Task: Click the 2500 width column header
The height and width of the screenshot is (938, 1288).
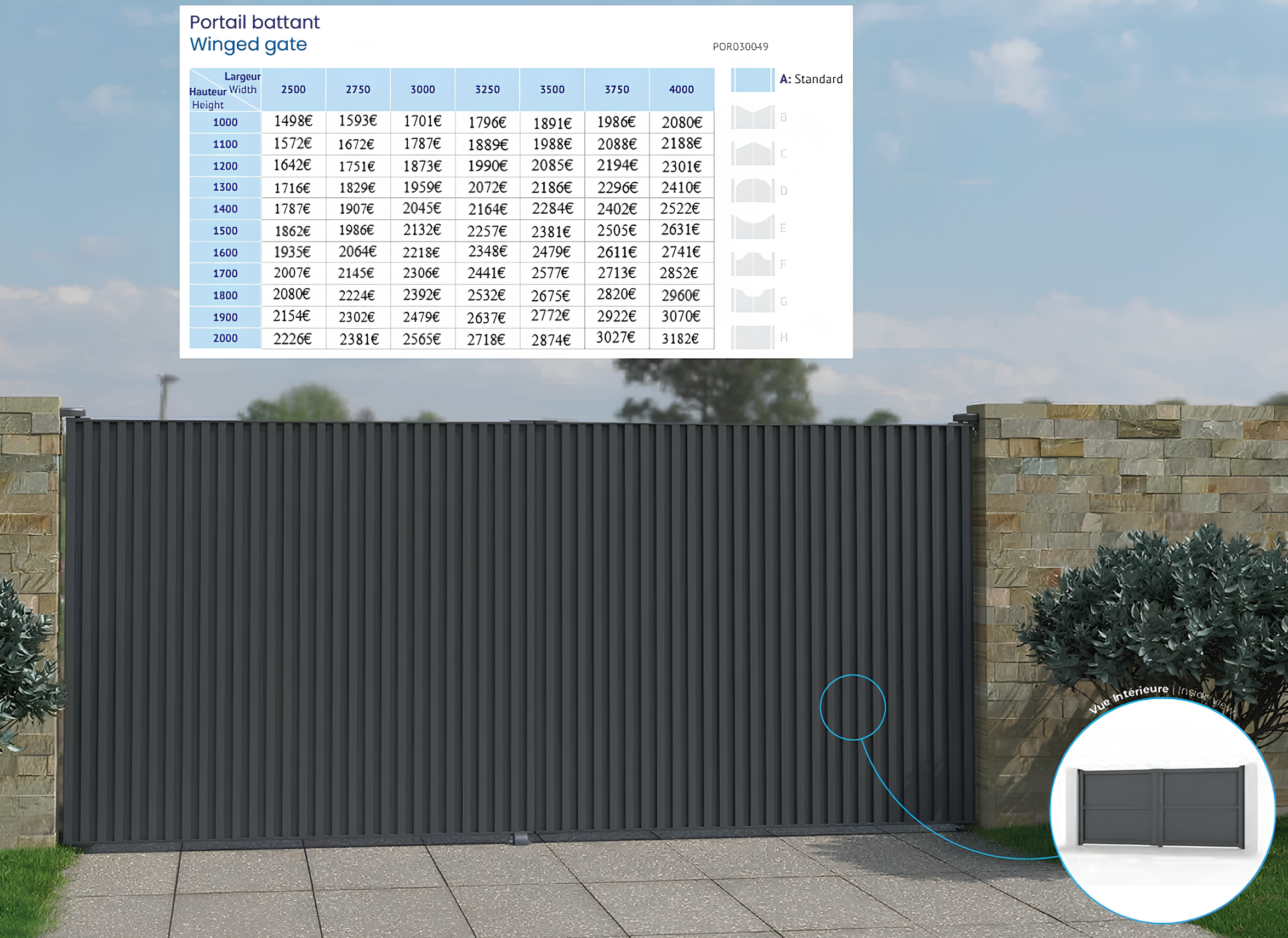Action: tap(293, 89)
